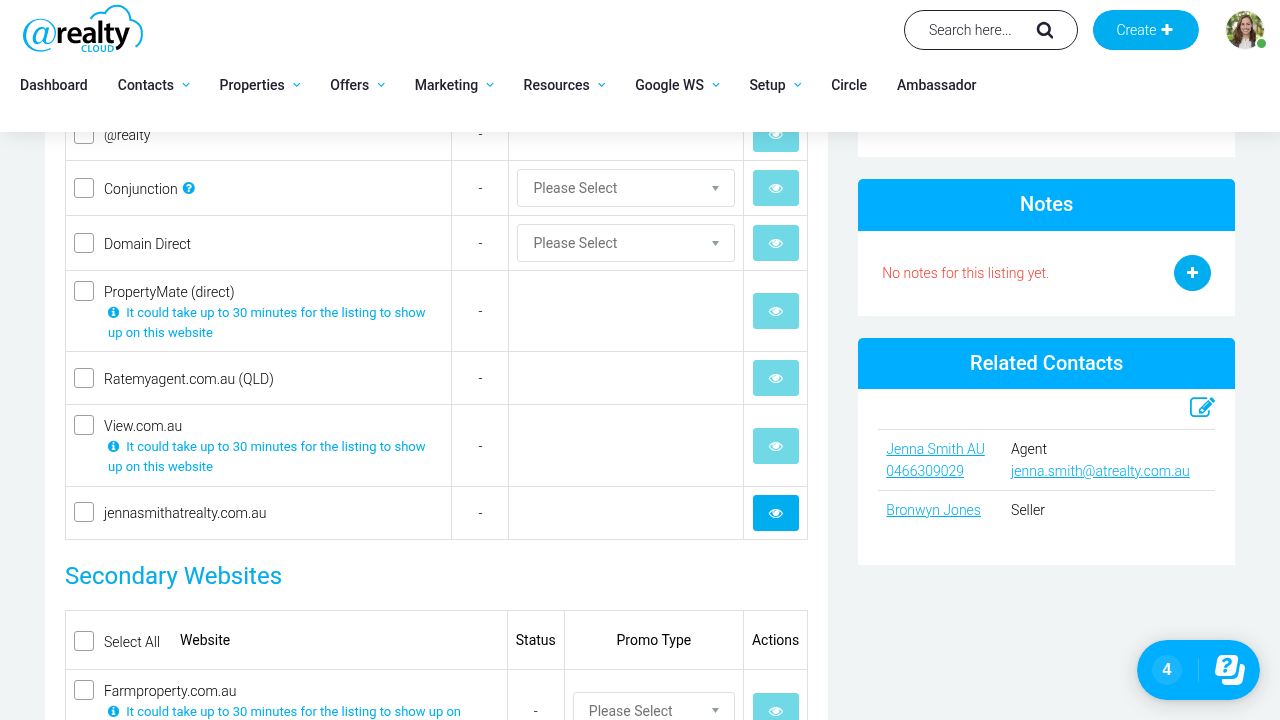Click jenna.smith@atrealty.com.au email link

click(1100, 471)
